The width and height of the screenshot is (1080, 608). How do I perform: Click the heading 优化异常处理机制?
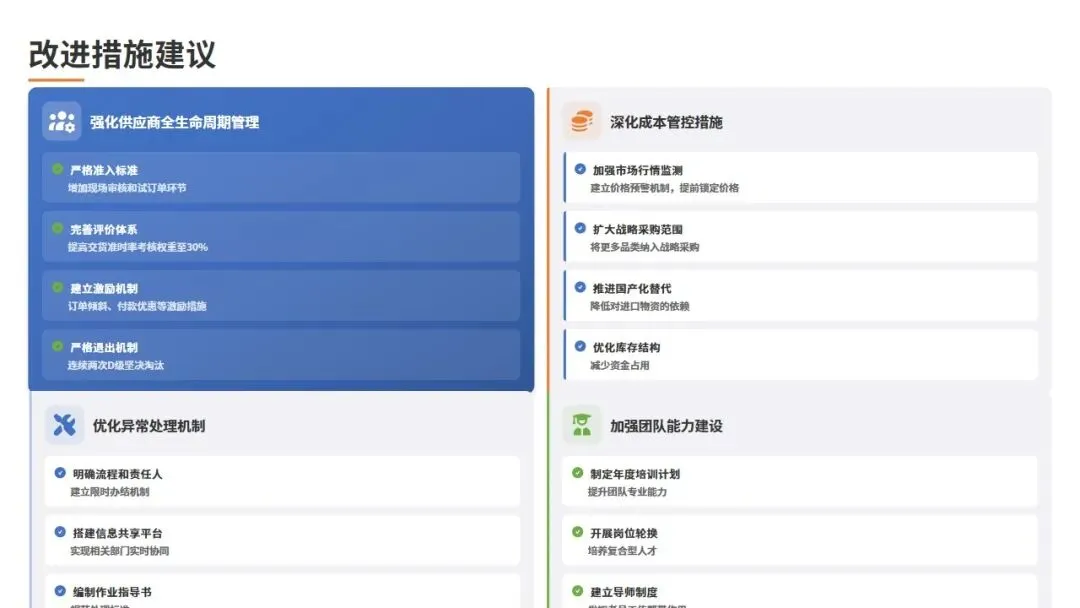[x=149, y=426]
